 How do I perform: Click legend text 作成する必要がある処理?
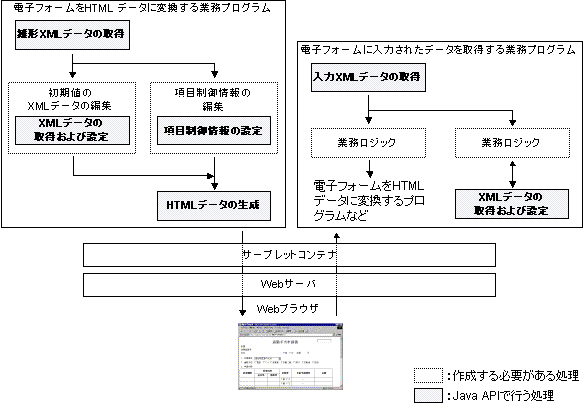[x=516, y=376]
